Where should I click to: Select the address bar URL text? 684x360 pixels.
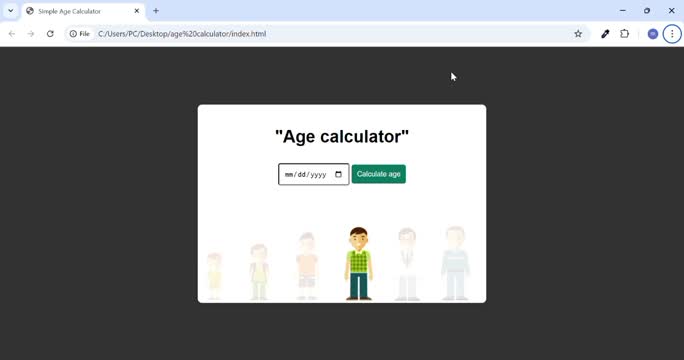coord(182,34)
